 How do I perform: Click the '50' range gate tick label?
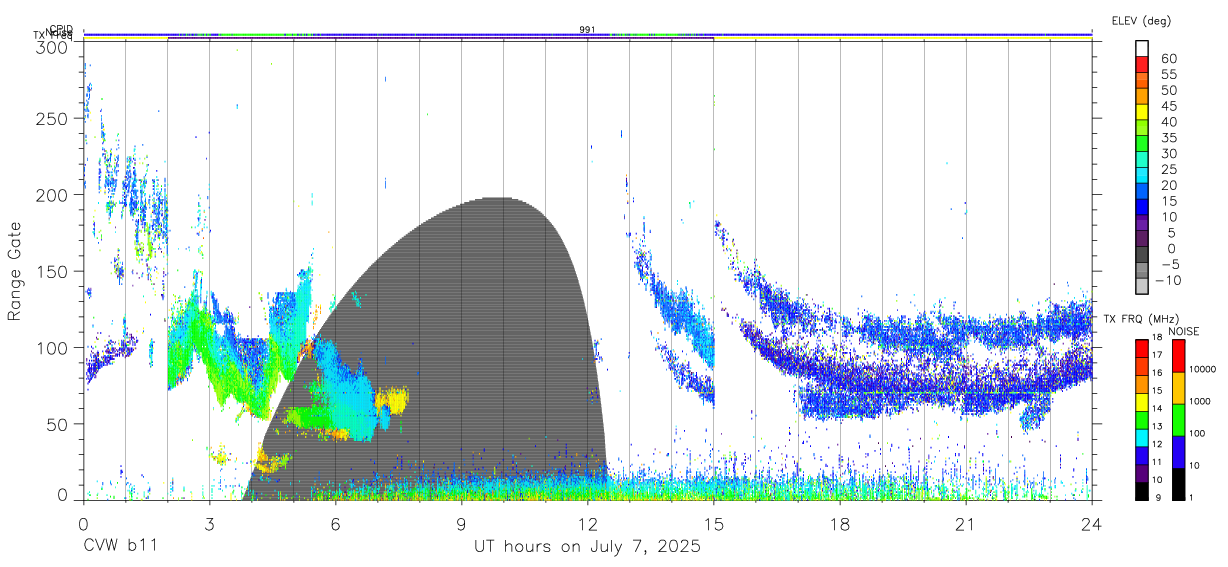[58, 424]
